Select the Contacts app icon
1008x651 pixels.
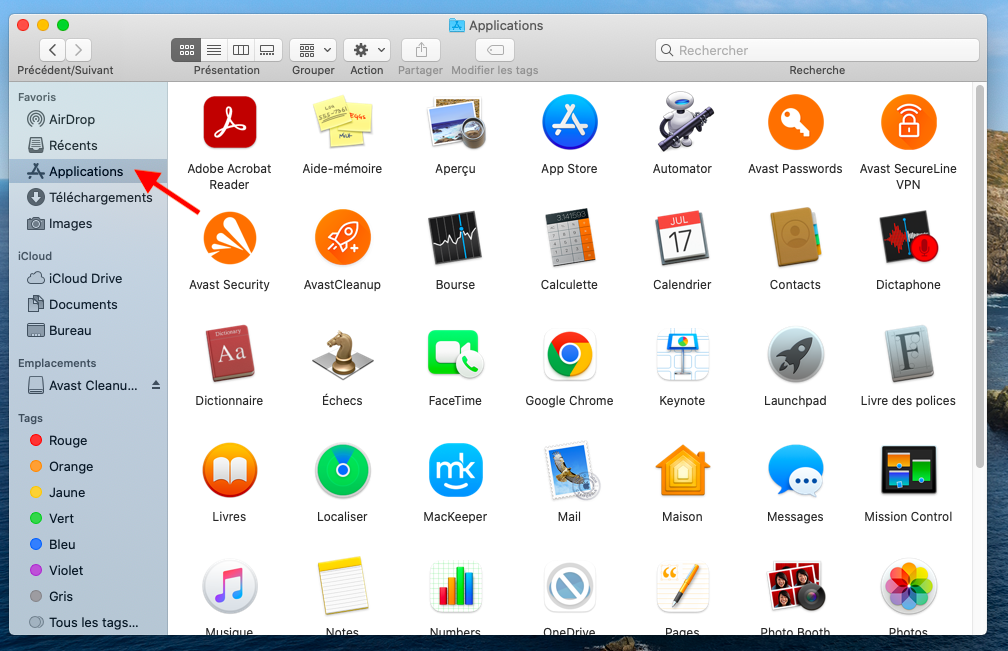[795, 238]
